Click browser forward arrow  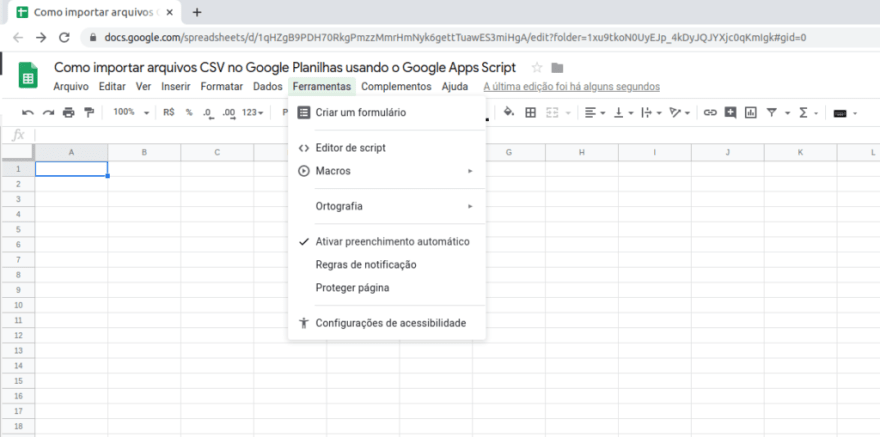(x=41, y=38)
